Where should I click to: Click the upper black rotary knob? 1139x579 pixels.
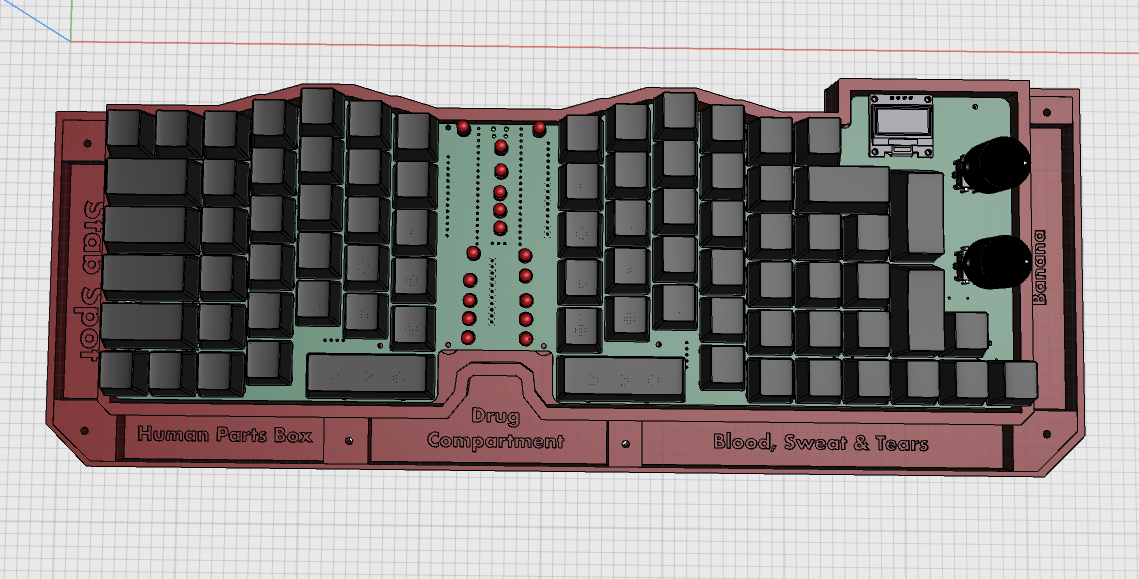click(994, 165)
